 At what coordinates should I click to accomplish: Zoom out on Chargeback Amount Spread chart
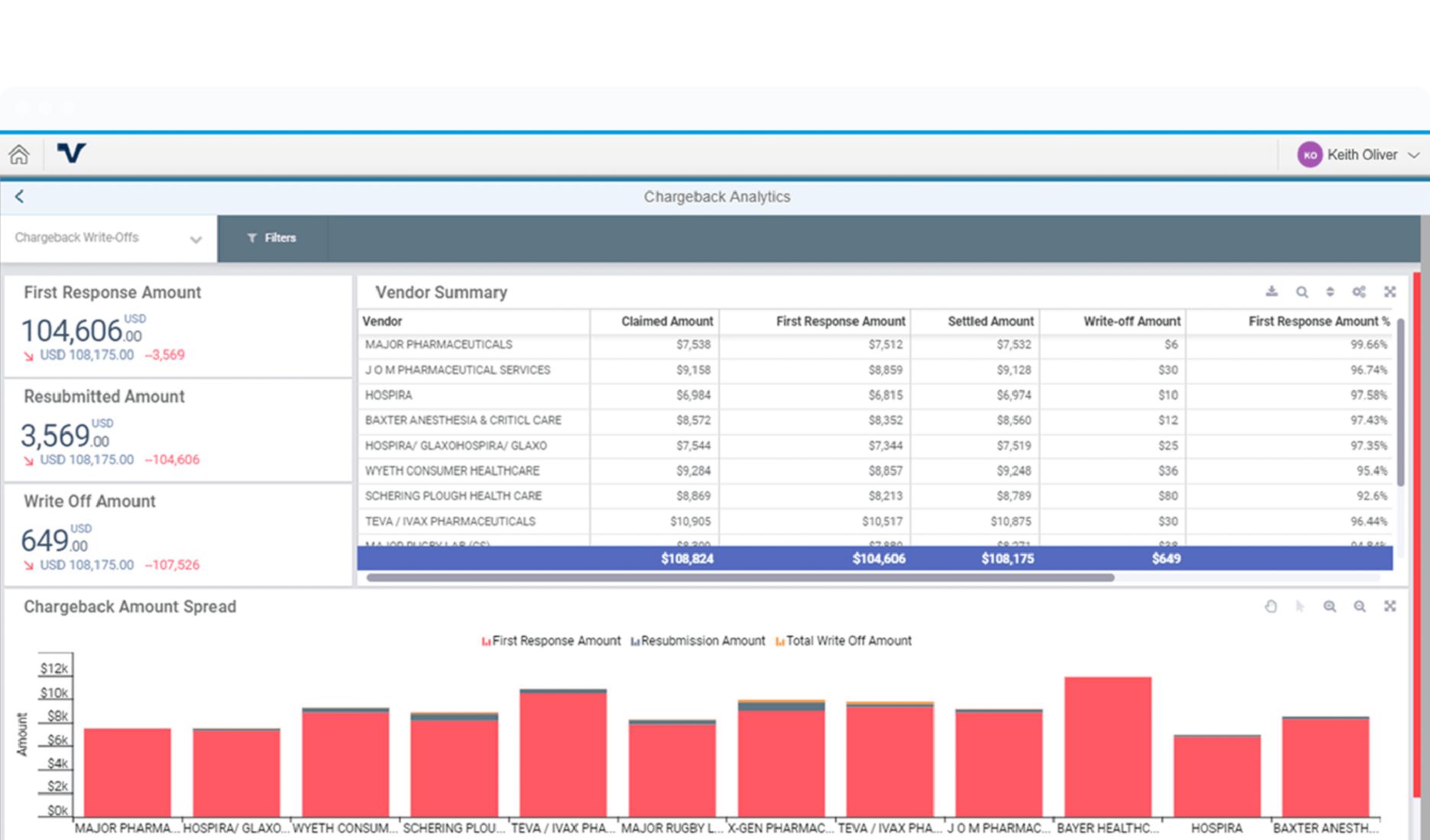point(1360,606)
